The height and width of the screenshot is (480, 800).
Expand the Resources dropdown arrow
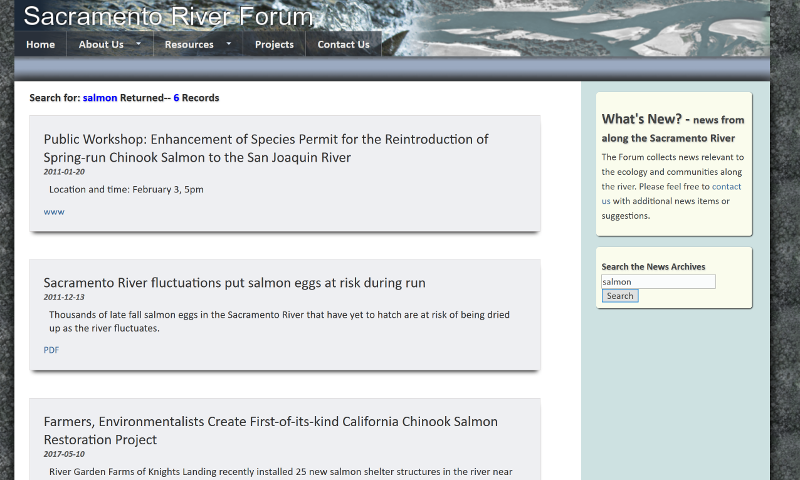tap(229, 44)
